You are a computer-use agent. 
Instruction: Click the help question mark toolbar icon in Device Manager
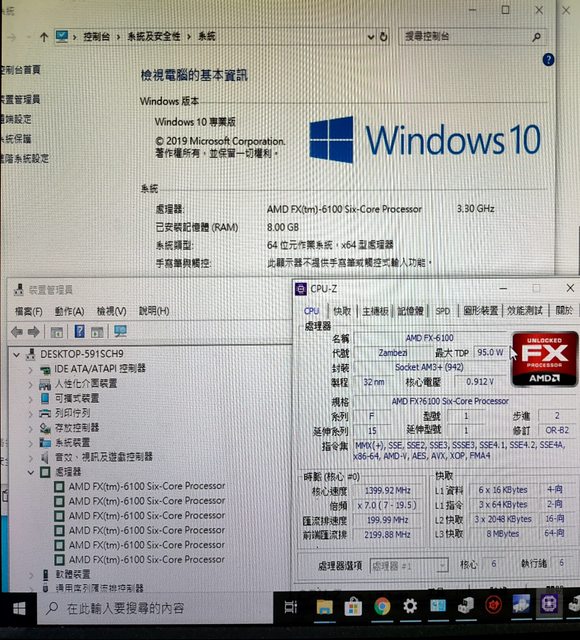click(x=79, y=331)
